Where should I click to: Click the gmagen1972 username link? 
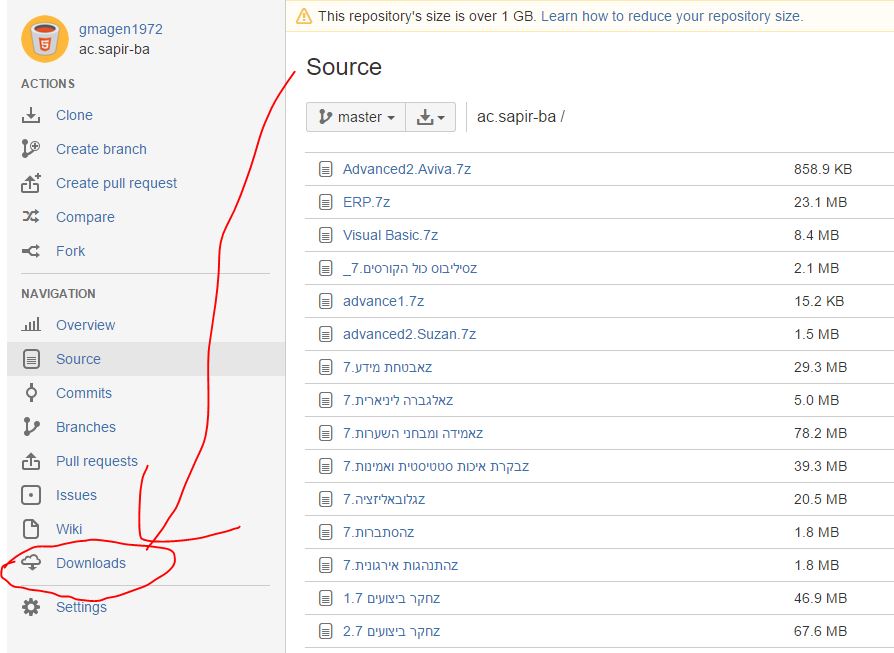pyautogui.click(x=120, y=29)
